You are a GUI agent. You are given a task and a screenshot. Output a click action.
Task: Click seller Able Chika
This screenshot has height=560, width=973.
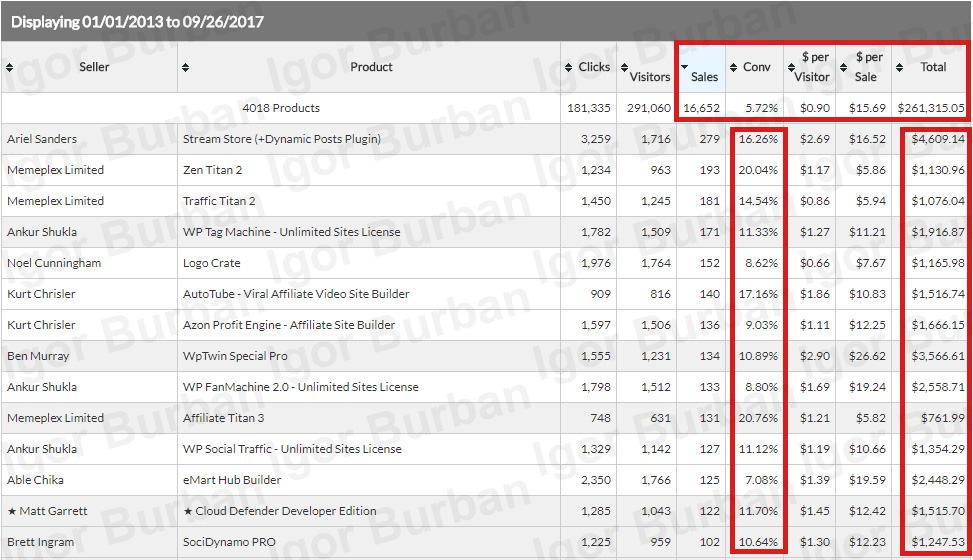35,480
